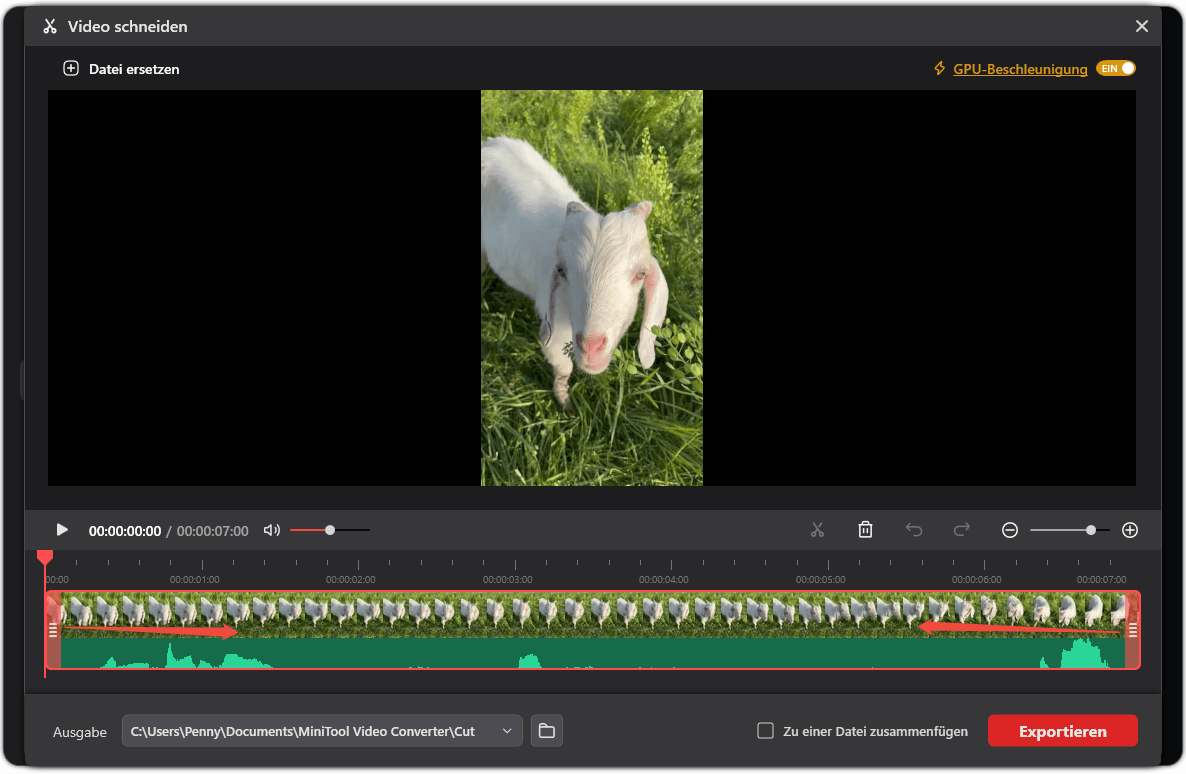Click the Exportieren button
Viewport: 1186px width, 774px height.
click(x=1063, y=731)
